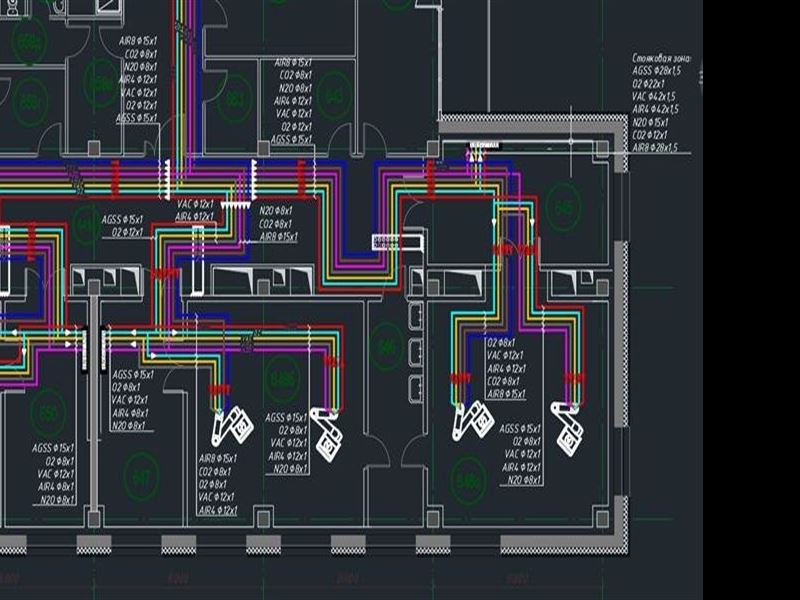Image resolution: width=800 pixels, height=600 pixels.
Task: Click the checkered hatched wall at the top right
Action: tap(530, 123)
